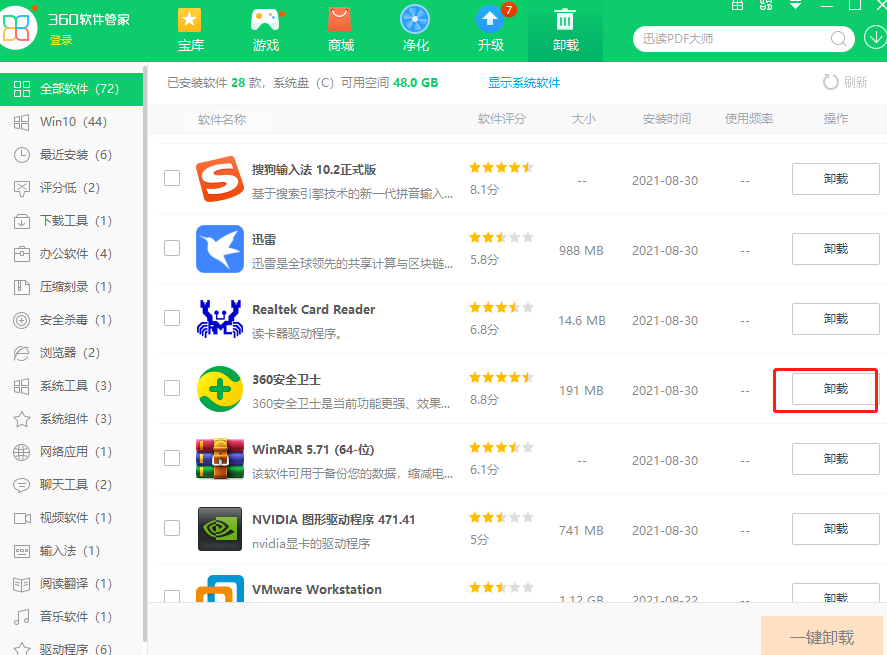Click the 安全杀毒 sidebar icon
Viewport: 887px width, 655px height.
pyautogui.click(x=21, y=320)
